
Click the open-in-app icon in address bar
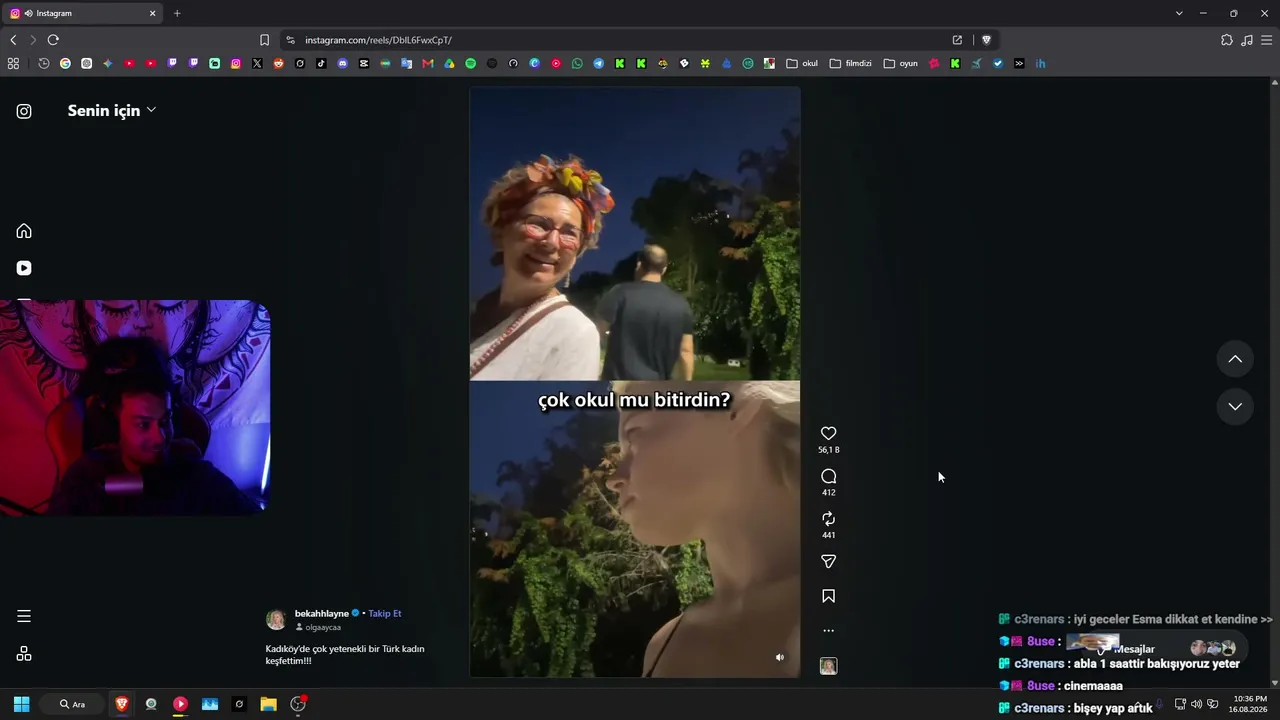point(957,40)
